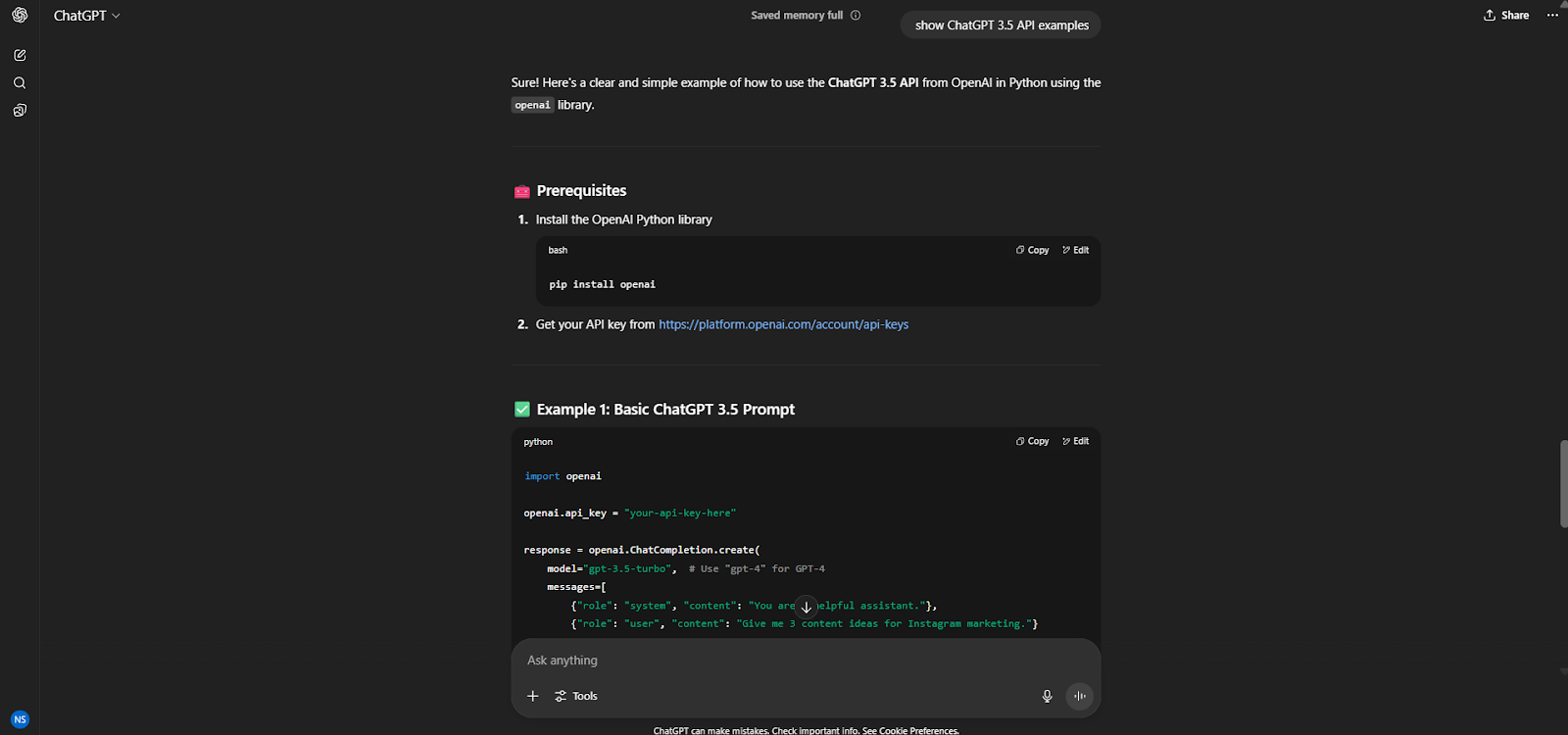Open the image library in the sidebar
This screenshot has width=1568, height=735.
(20, 110)
